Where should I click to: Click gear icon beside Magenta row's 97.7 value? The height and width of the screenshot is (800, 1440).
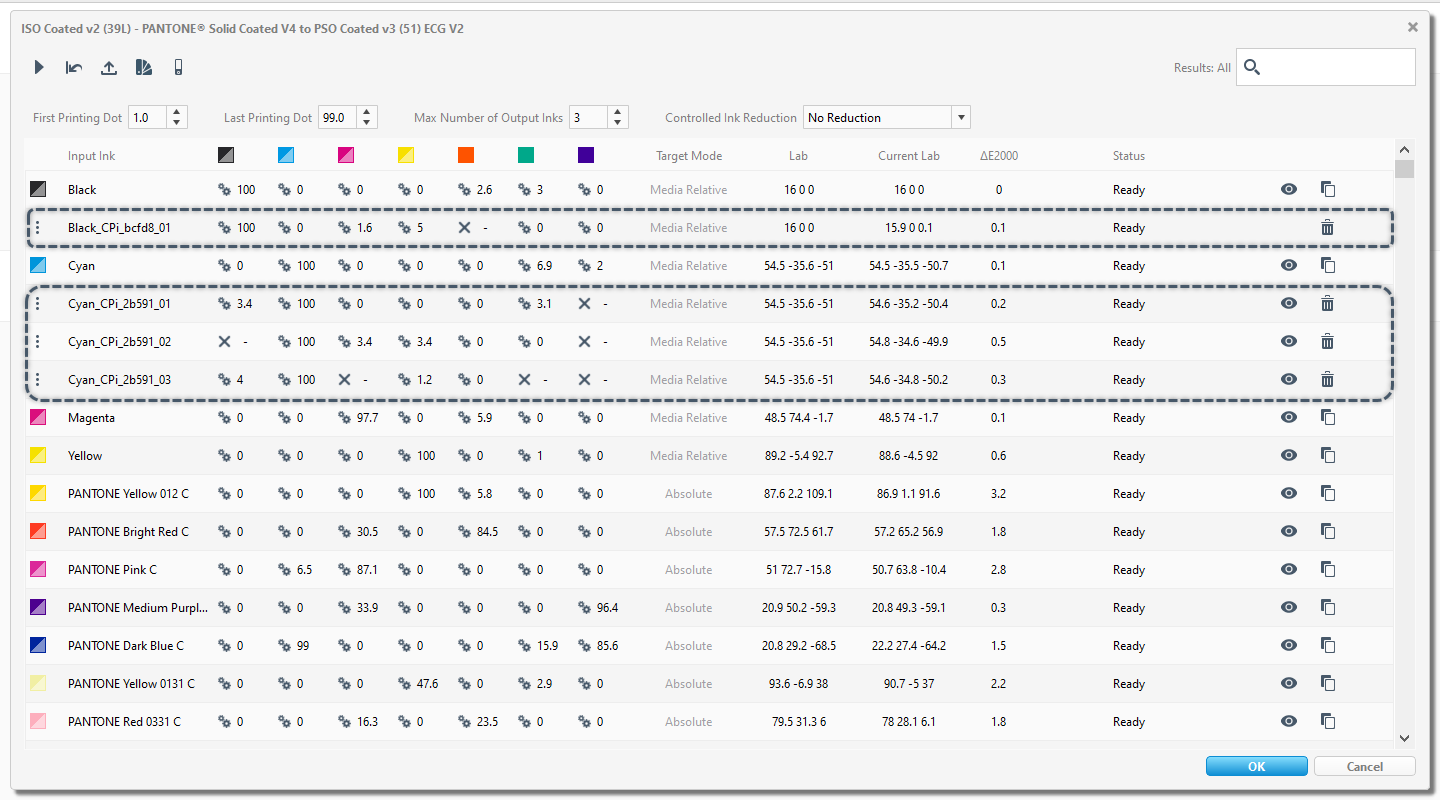point(344,417)
